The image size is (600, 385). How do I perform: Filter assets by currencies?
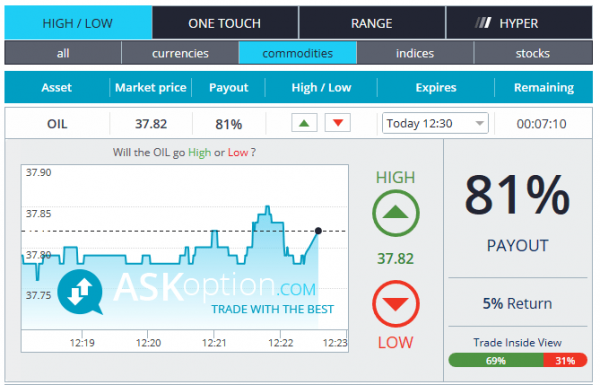click(180, 53)
